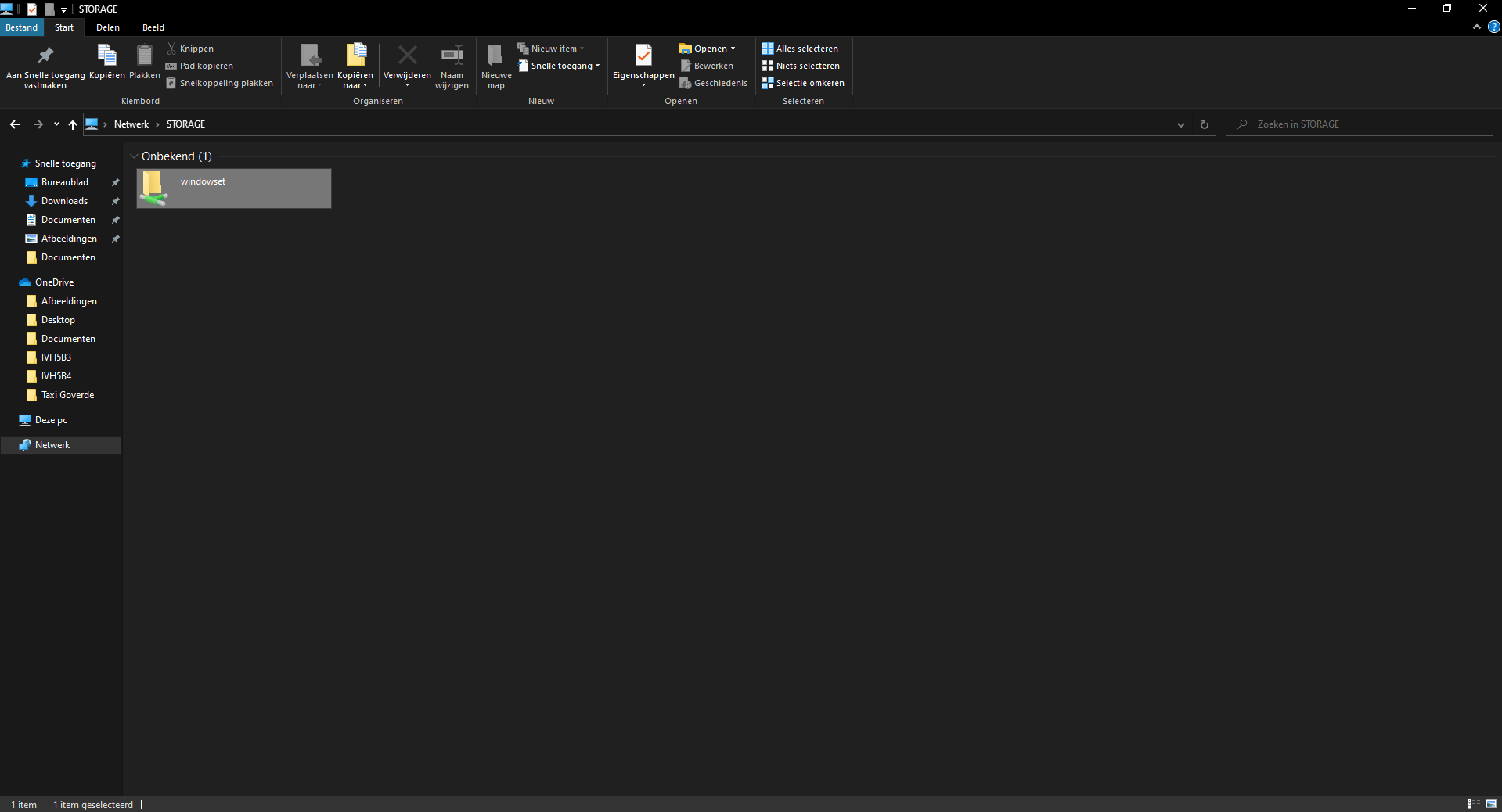Show Geschiedenis of the item
Viewport: 1502px width, 812px height.
714,83
